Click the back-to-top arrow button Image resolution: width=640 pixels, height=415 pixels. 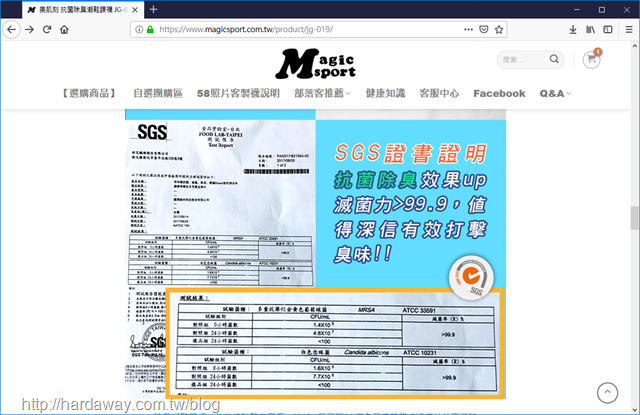607,393
